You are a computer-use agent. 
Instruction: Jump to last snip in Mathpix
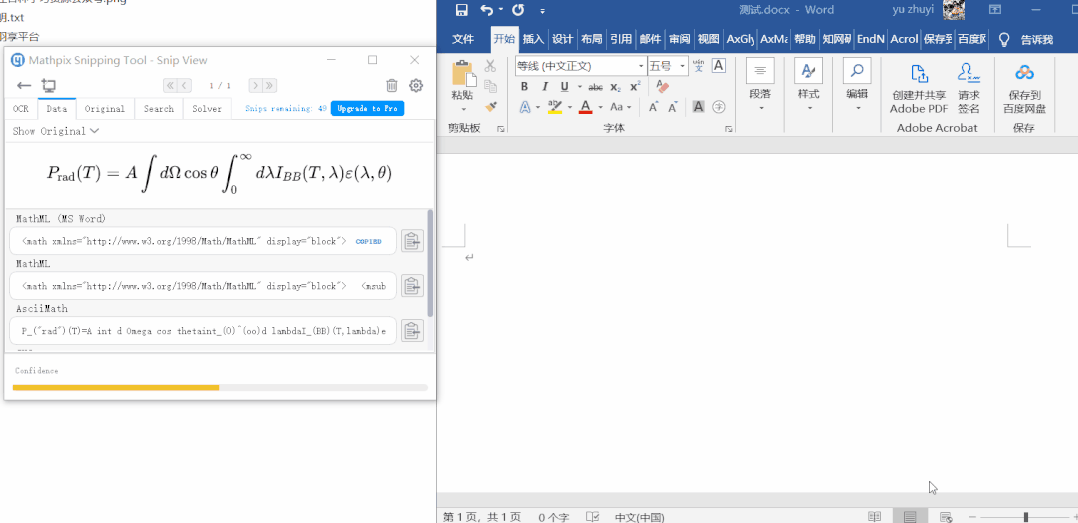(x=270, y=86)
